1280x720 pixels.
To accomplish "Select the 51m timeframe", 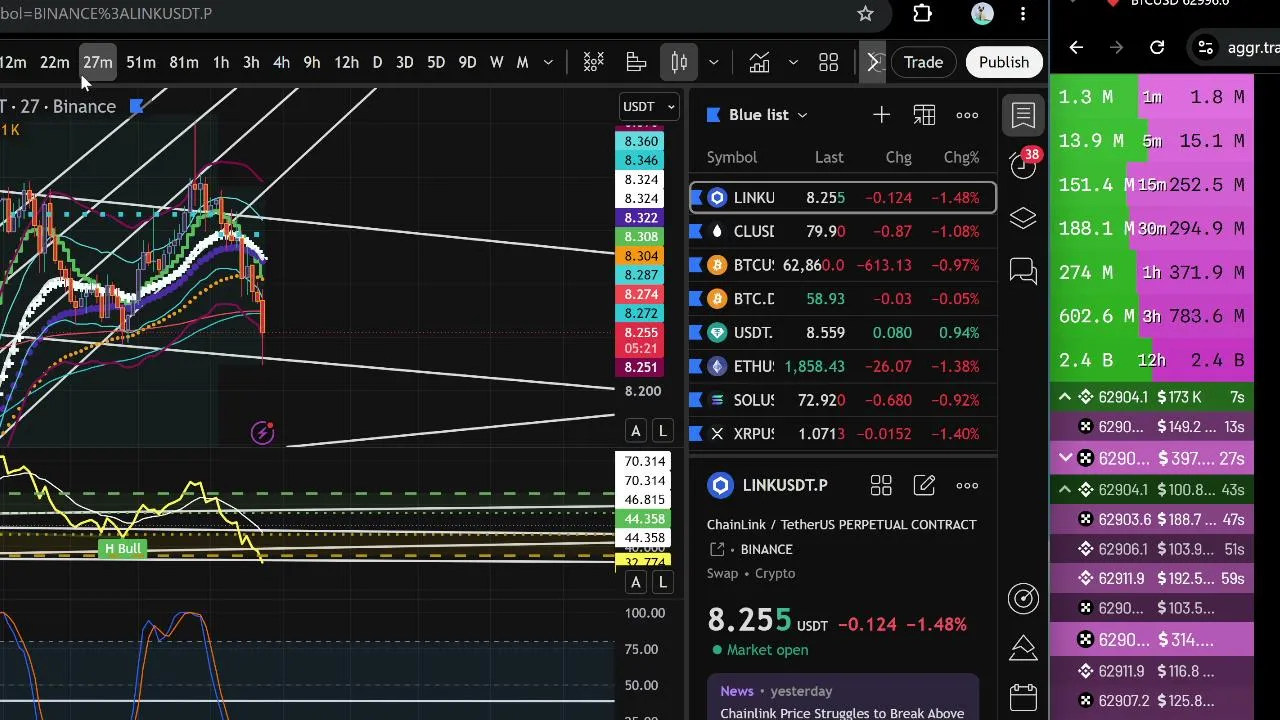I will click(140, 63).
